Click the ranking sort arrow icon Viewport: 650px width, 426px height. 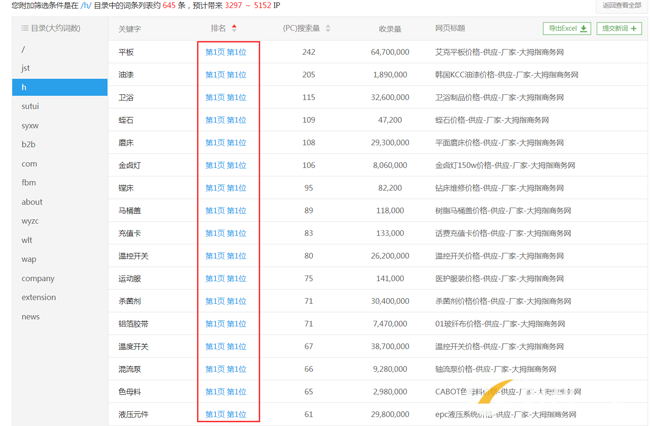(x=234, y=28)
